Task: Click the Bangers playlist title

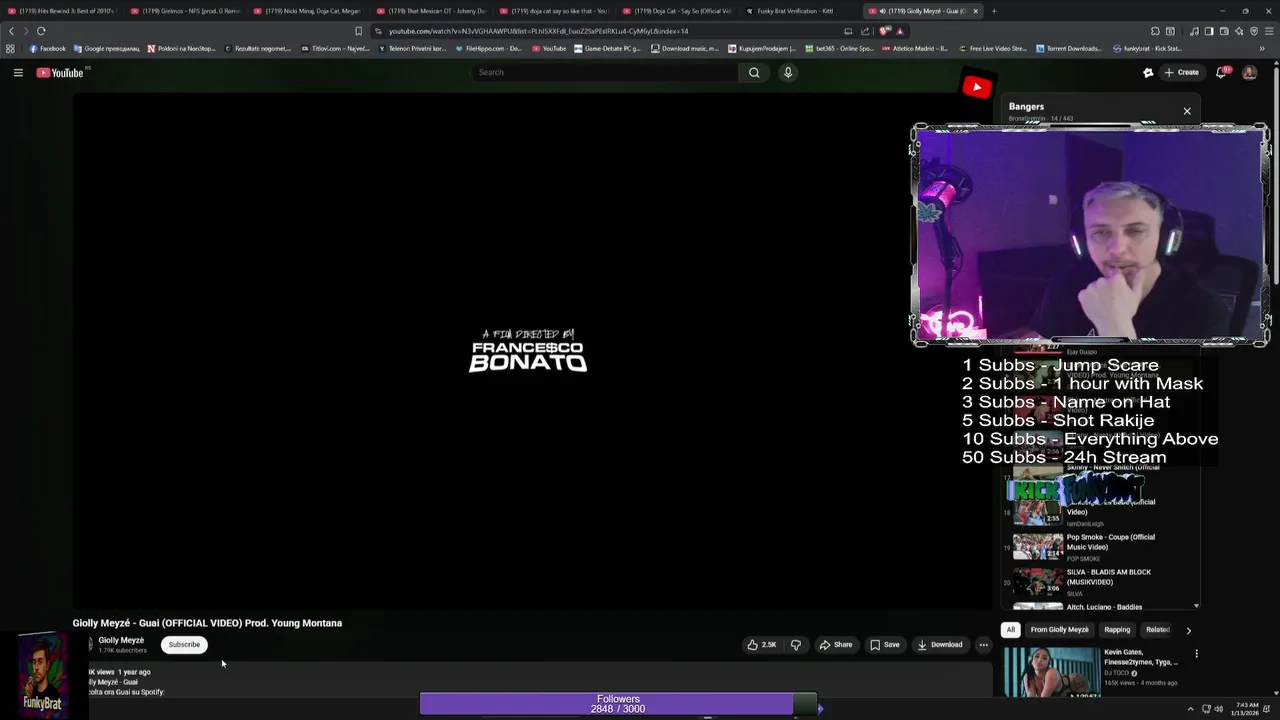Action: tap(1026, 106)
